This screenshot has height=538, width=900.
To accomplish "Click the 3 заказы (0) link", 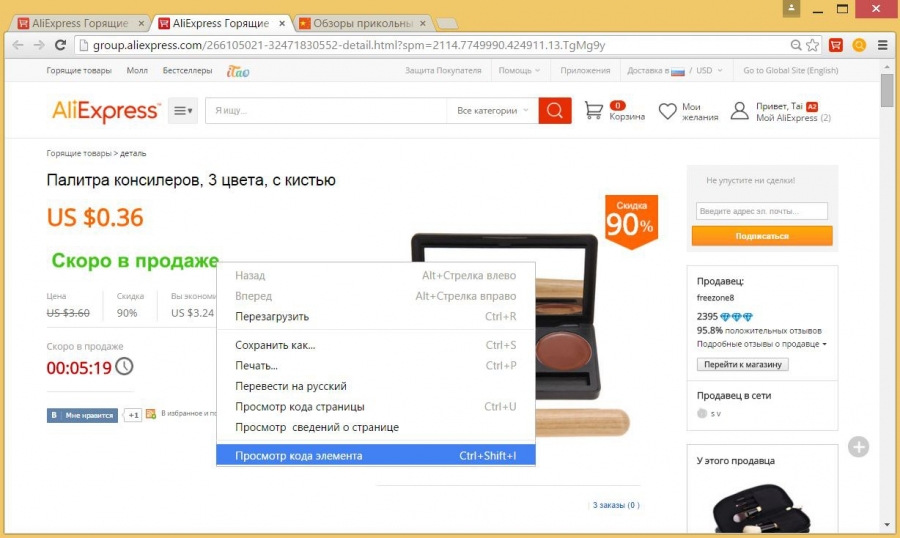I will pos(616,505).
